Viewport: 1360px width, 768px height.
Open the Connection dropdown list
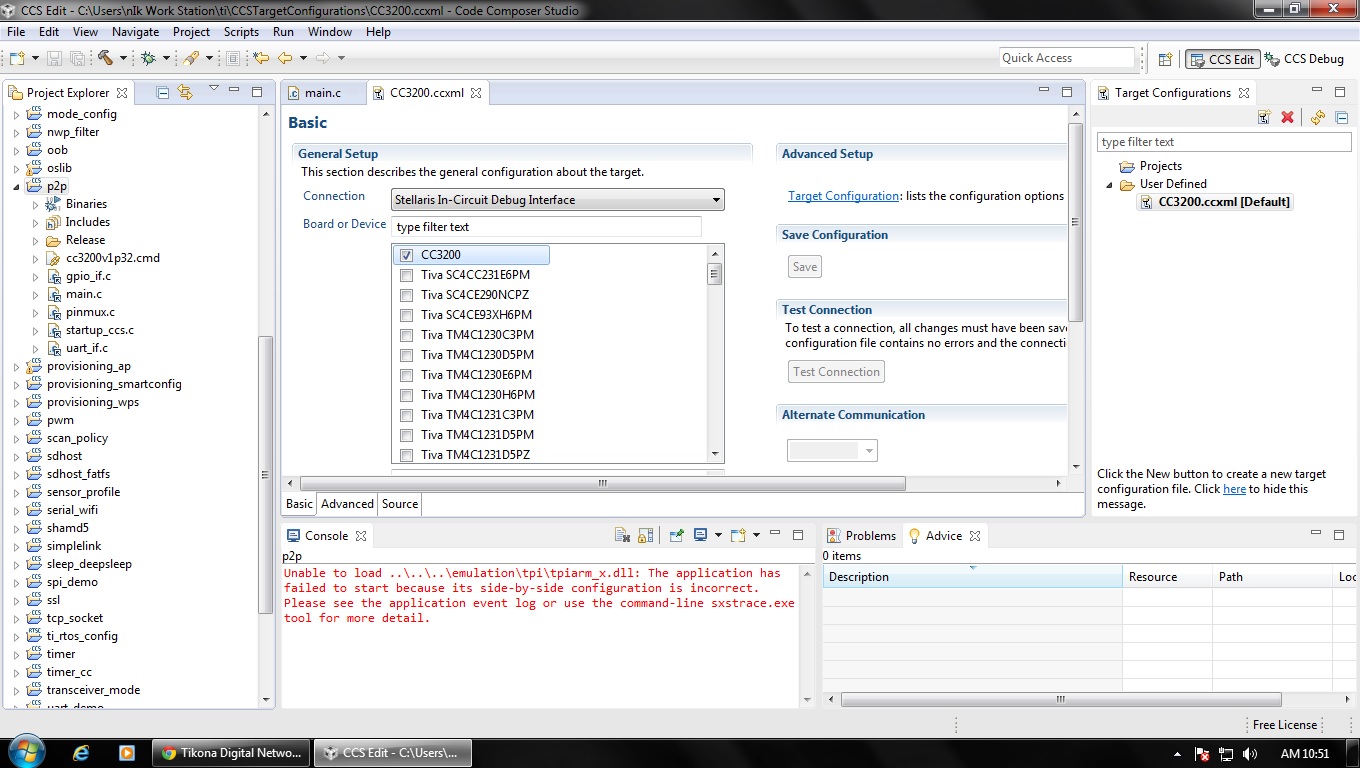[558, 200]
